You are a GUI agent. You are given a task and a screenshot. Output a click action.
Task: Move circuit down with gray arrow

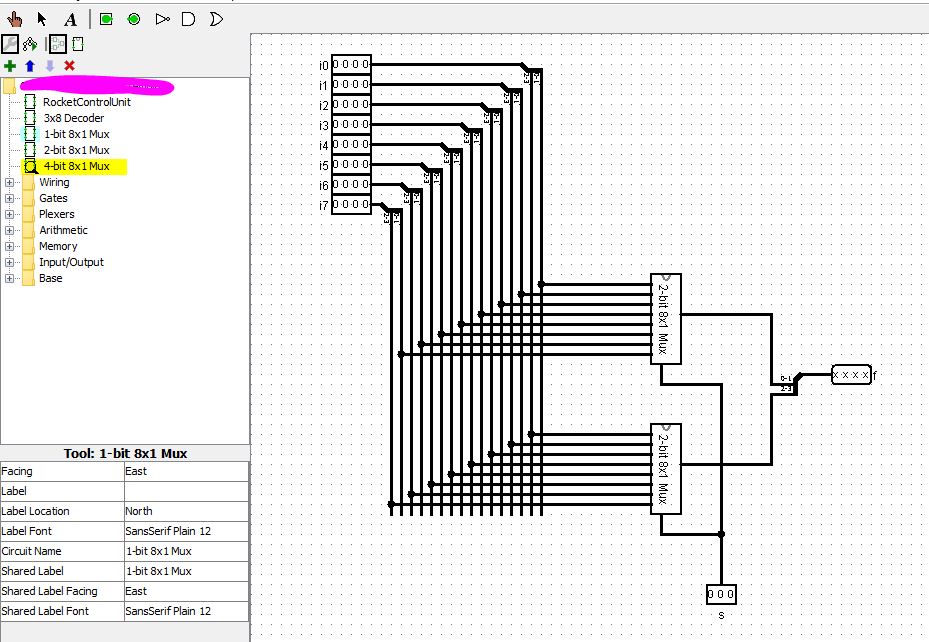[50, 66]
